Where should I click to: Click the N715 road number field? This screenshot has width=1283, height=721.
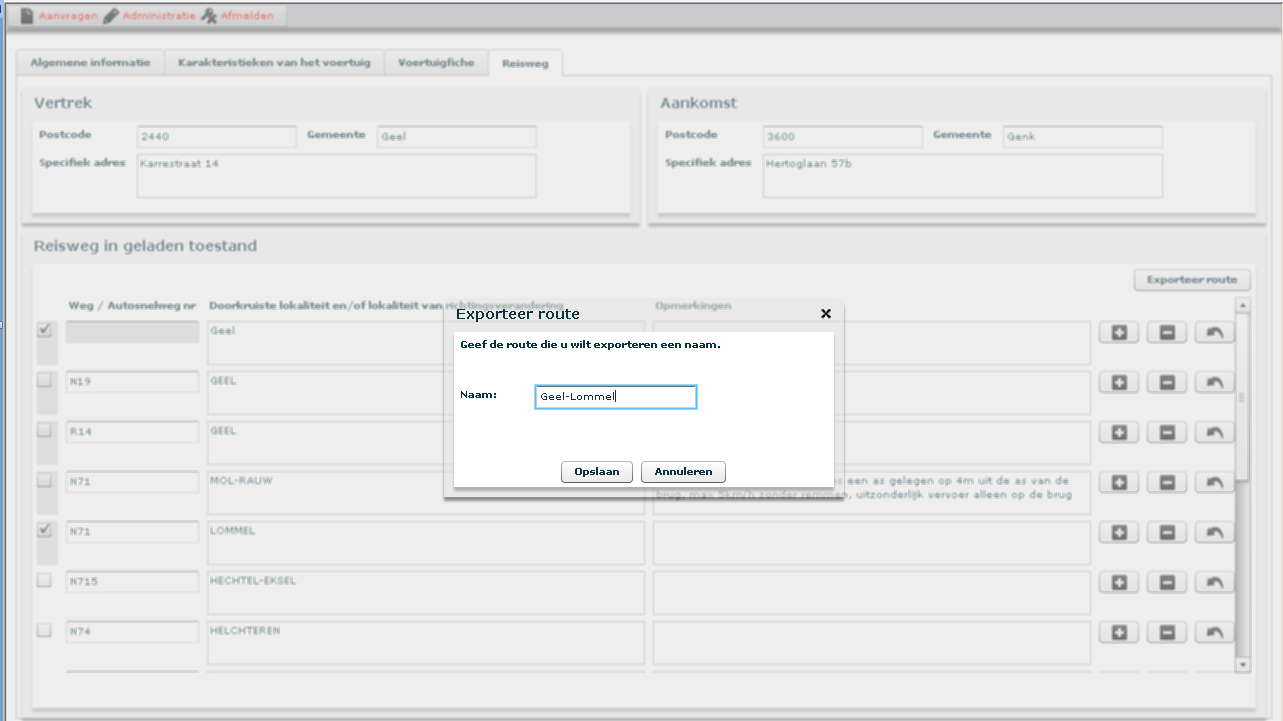pos(133,582)
